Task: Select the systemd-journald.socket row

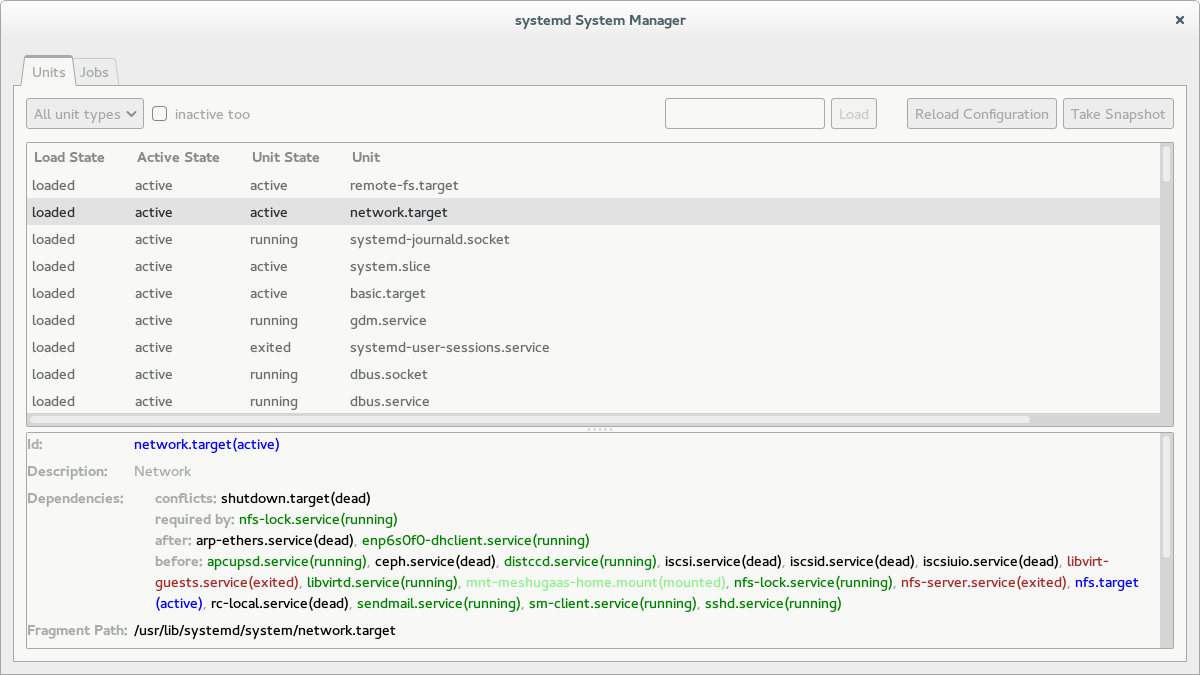Action: [429, 239]
